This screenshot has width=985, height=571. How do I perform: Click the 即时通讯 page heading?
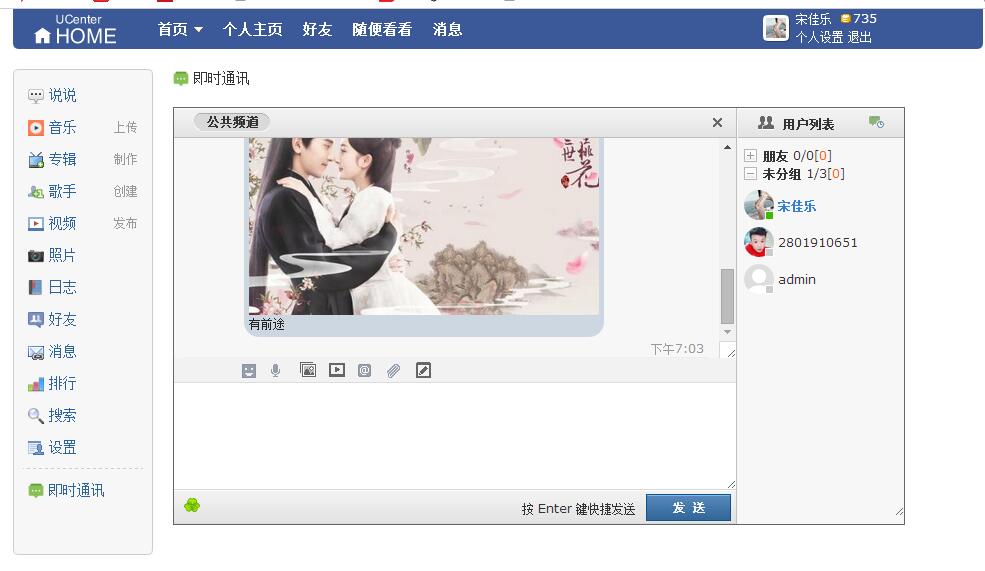[x=220, y=79]
